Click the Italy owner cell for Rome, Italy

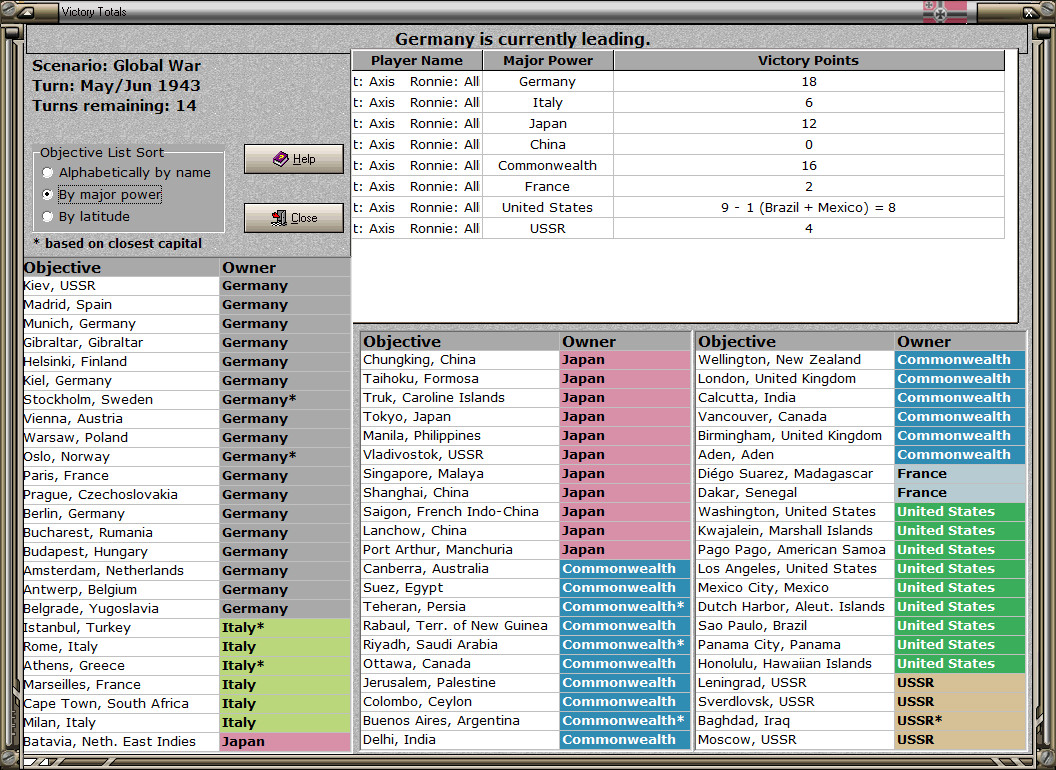pyautogui.click(x=285, y=646)
